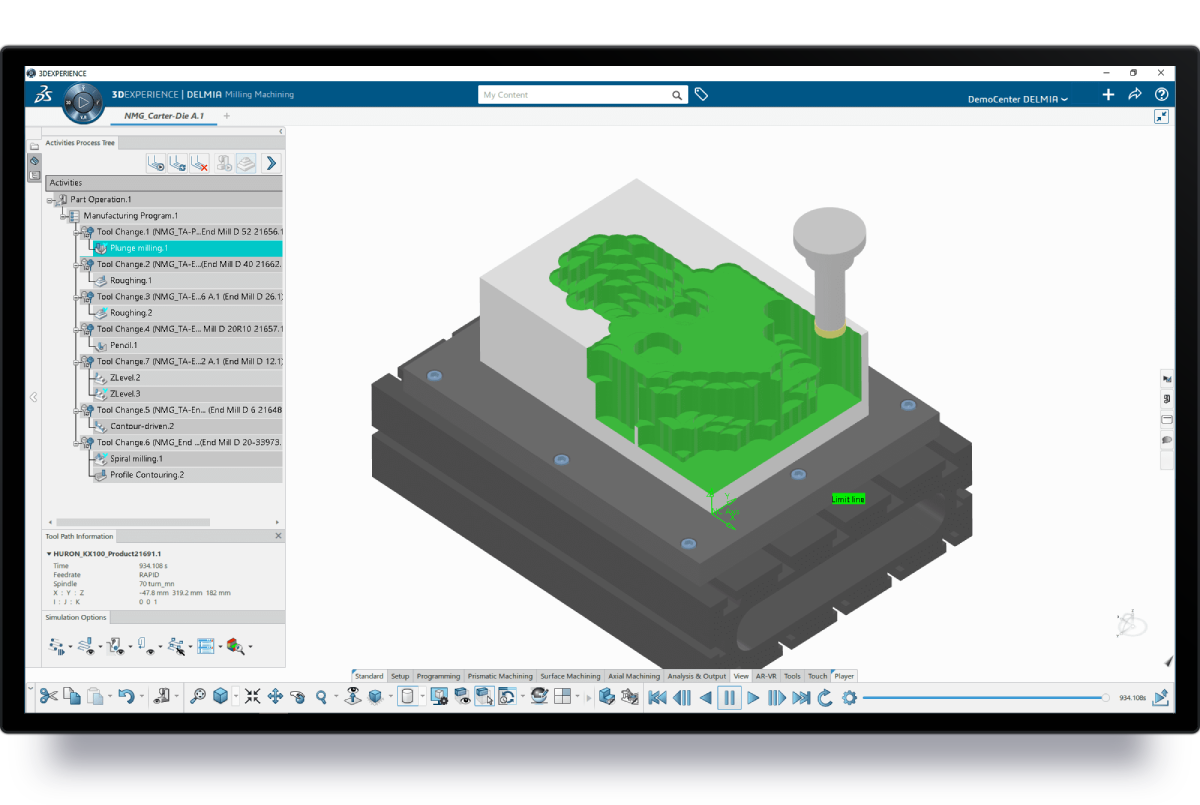Image resolution: width=1200 pixels, height=805 pixels.
Task: Close the Tool Path Information panel
Action: [279, 536]
